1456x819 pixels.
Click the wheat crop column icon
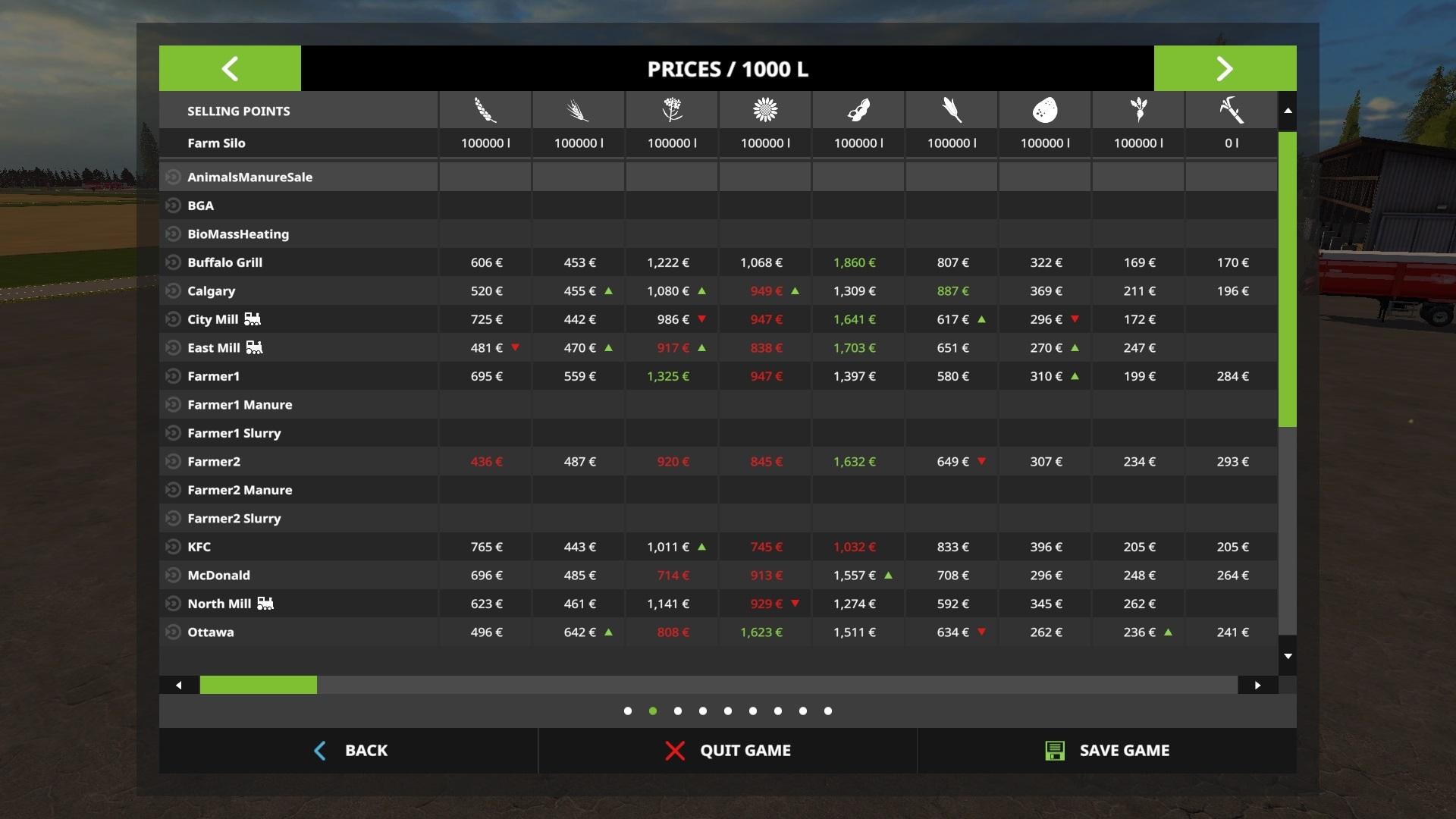click(485, 111)
